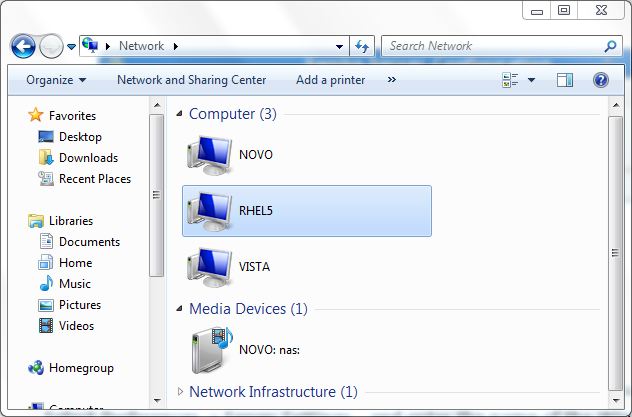Screen dimensions: 632x417
Task: Open address bar previous locations dropdown
Action: pos(339,47)
